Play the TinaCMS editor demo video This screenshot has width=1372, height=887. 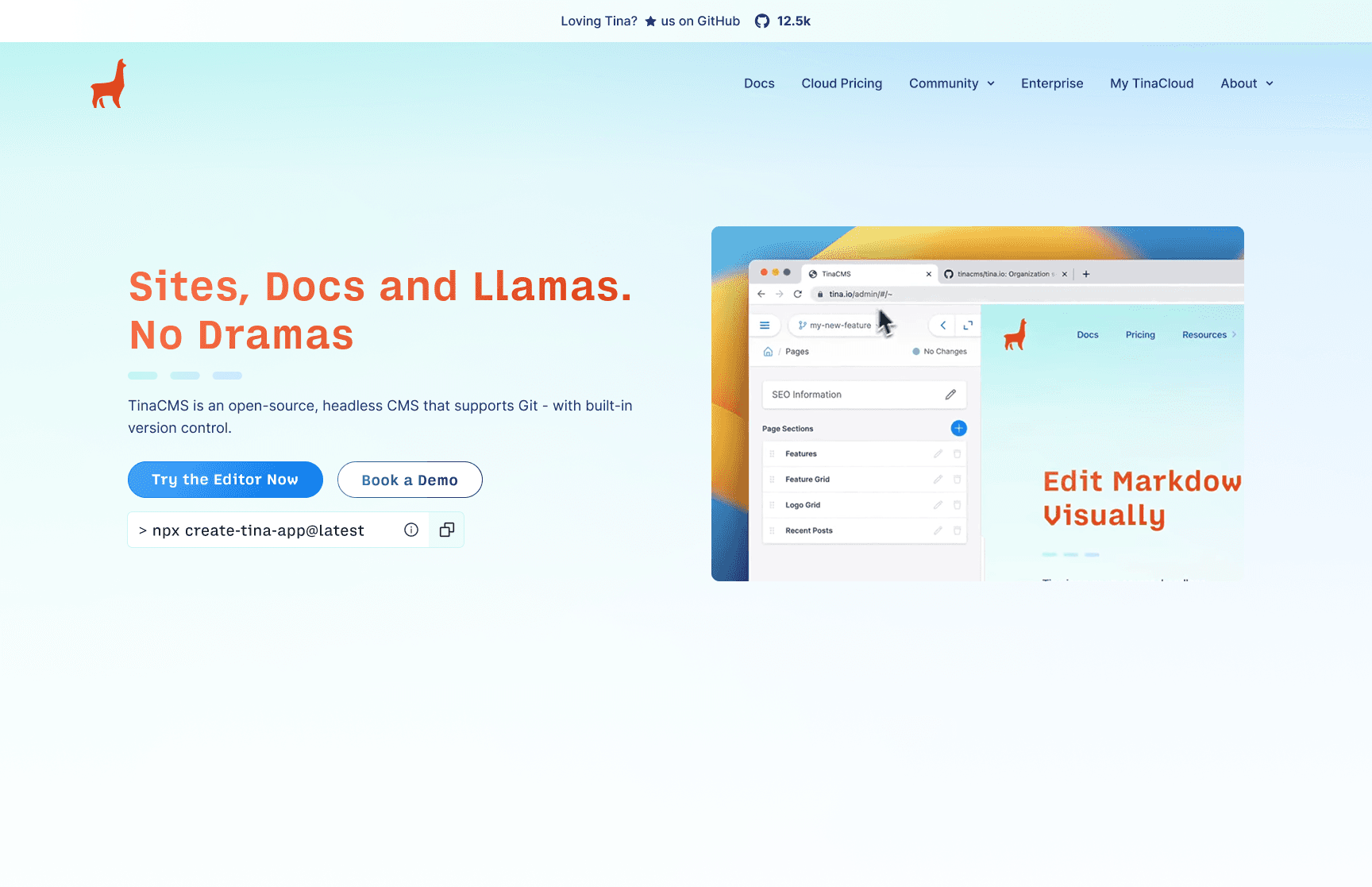coord(977,403)
